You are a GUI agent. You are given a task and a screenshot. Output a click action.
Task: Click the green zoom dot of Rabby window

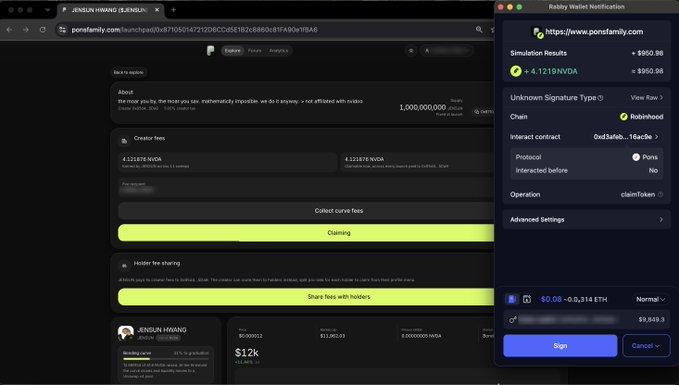click(519, 7)
